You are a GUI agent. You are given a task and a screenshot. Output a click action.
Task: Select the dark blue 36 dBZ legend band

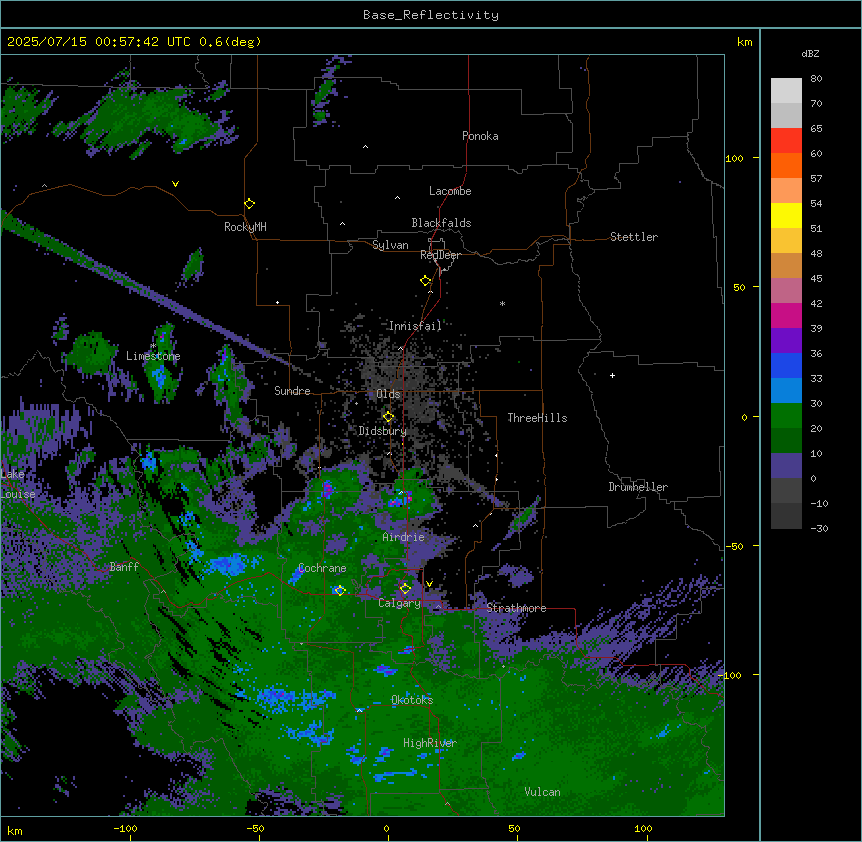click(x=786, y=365)
